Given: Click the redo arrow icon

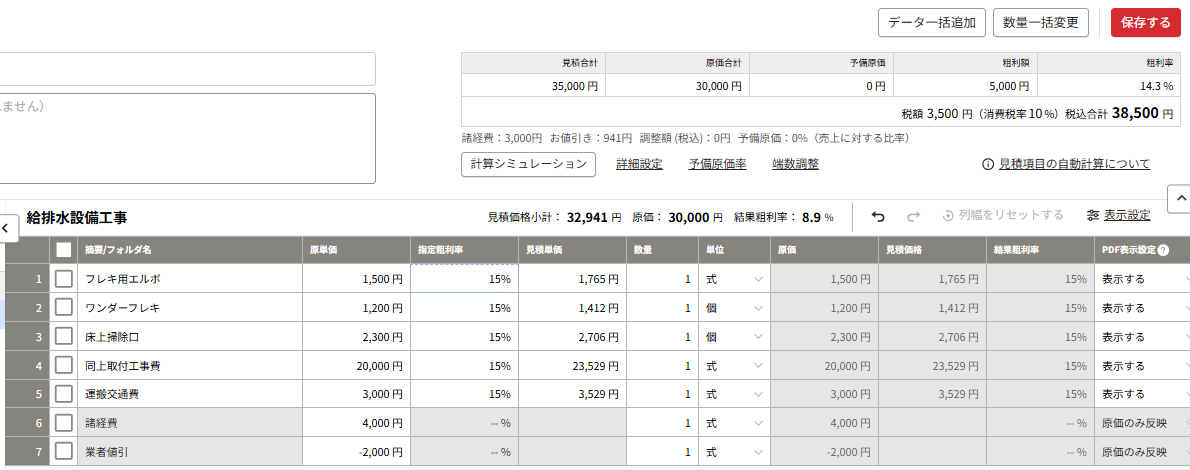Looking at the screenshot, I should click(x=912, y=216).
